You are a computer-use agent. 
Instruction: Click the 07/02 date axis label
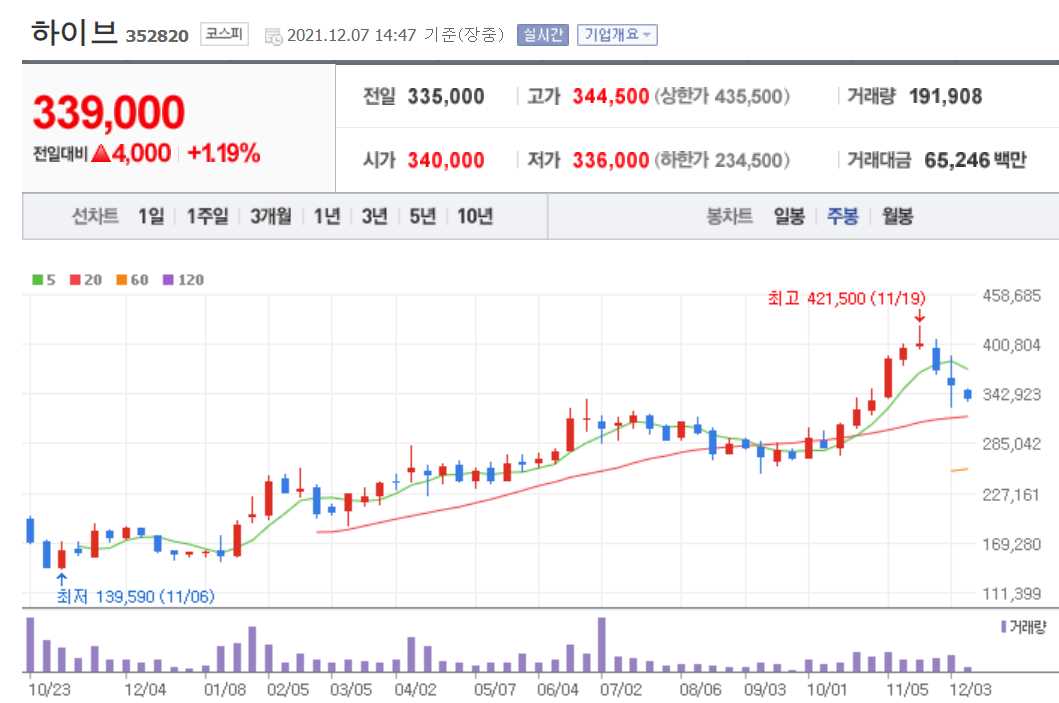coord(621,689)
